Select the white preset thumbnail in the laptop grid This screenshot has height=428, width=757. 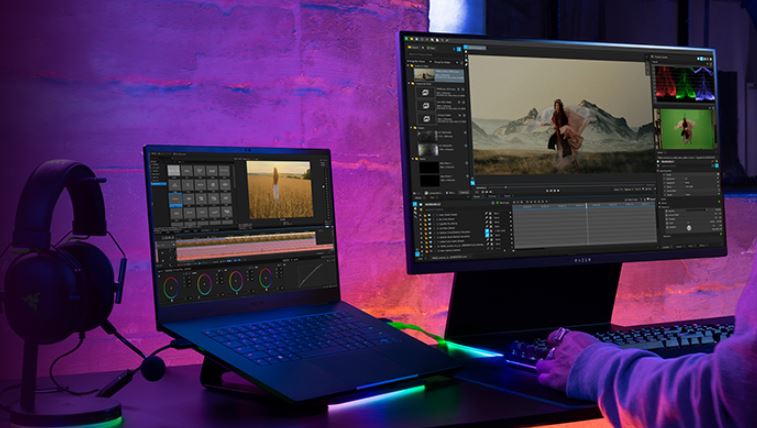tap(174, 170)
